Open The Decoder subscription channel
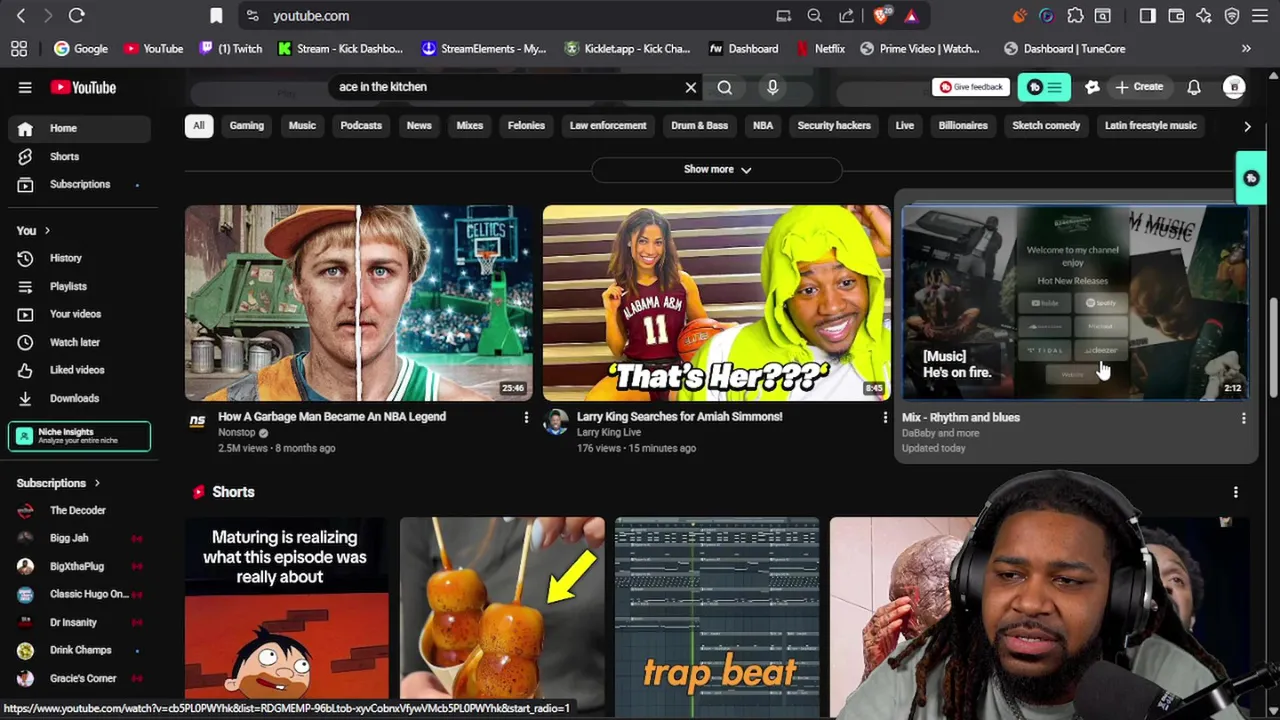The height and width of the screenshot is (720, 1280). pyautogui.click(x=79, y=510)
